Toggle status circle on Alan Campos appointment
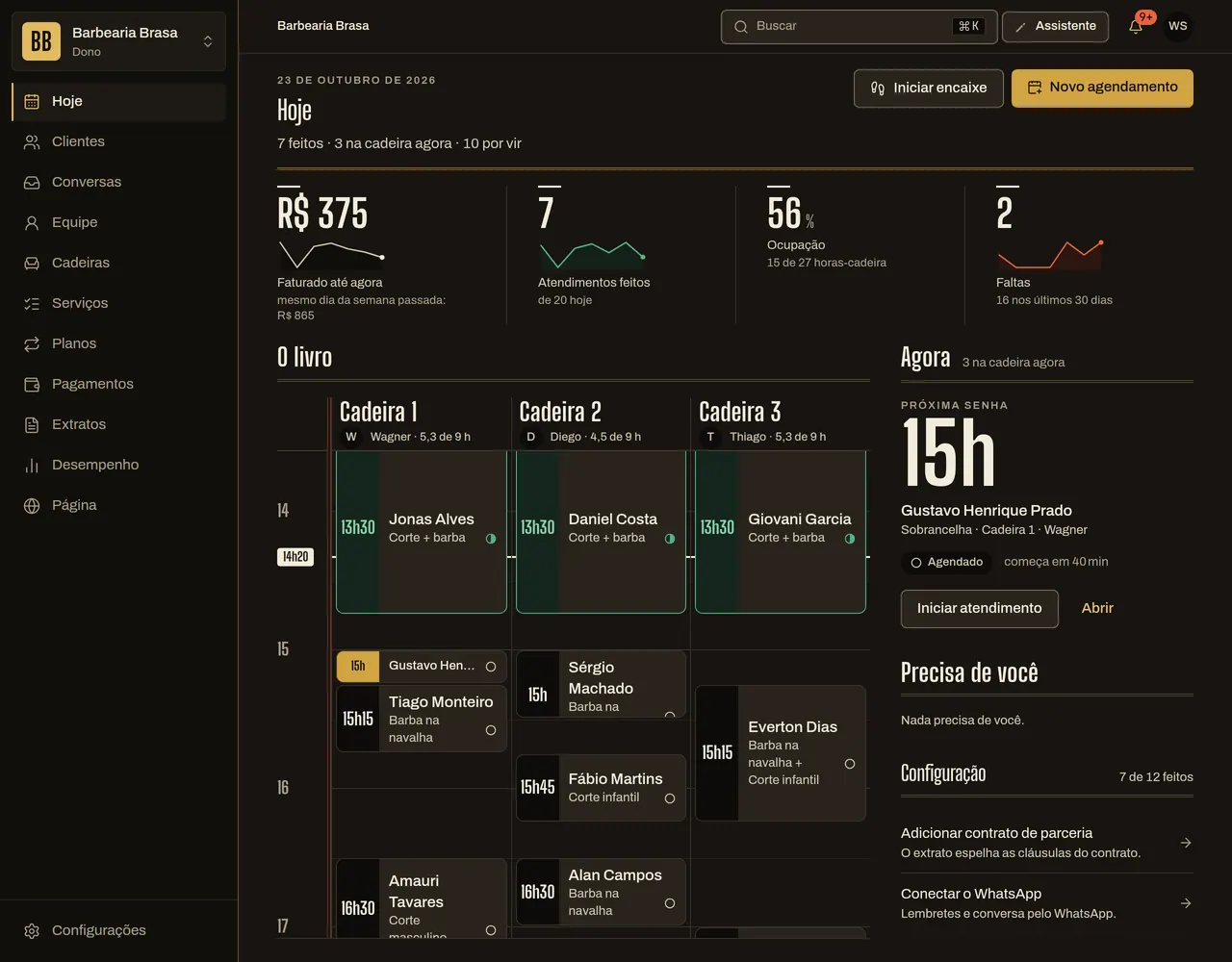Screen dimensions: 1232x962 (670, 903)
